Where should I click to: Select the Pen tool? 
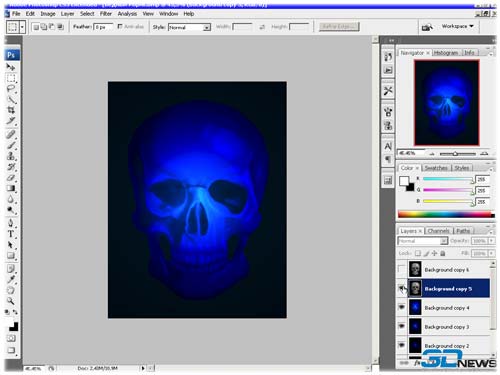point(11,223)
